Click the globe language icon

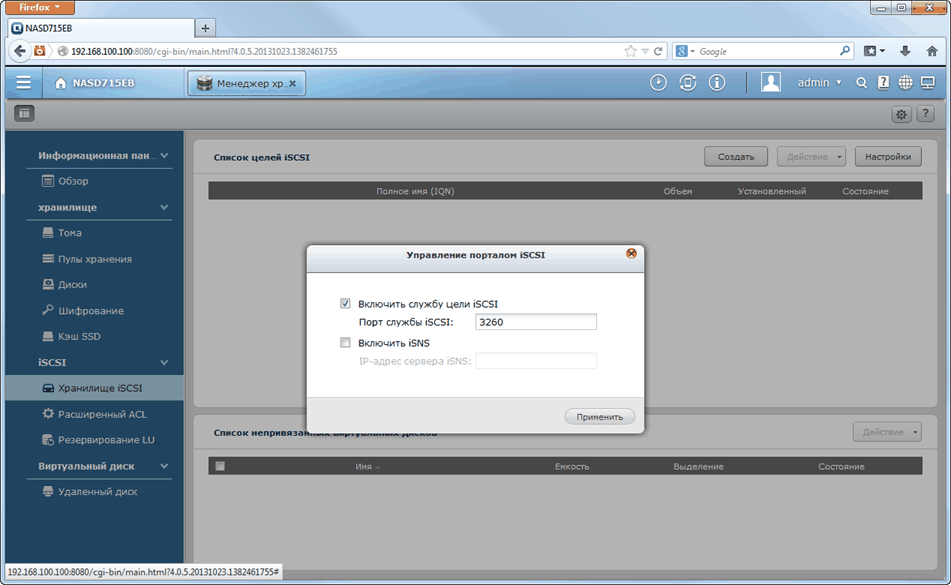(x=905, y=83)
